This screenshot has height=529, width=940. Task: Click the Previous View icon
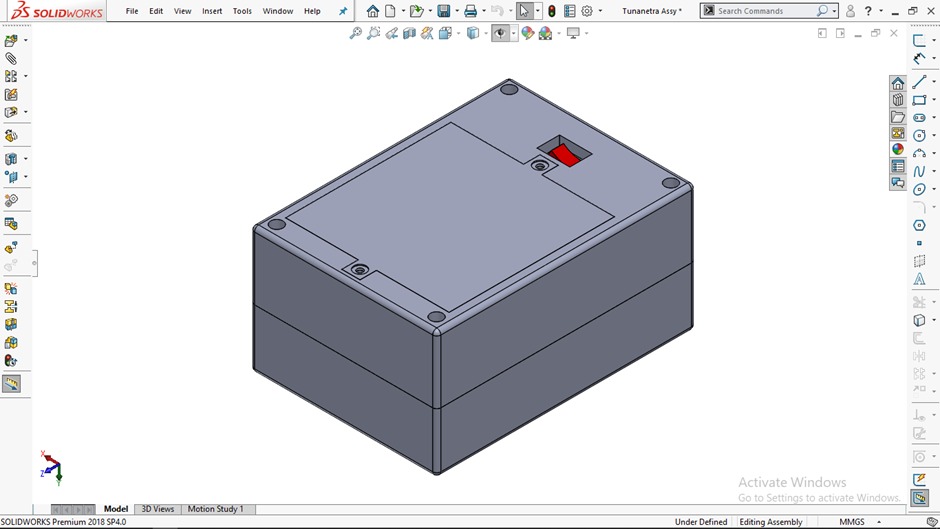[x=391, y=33]
